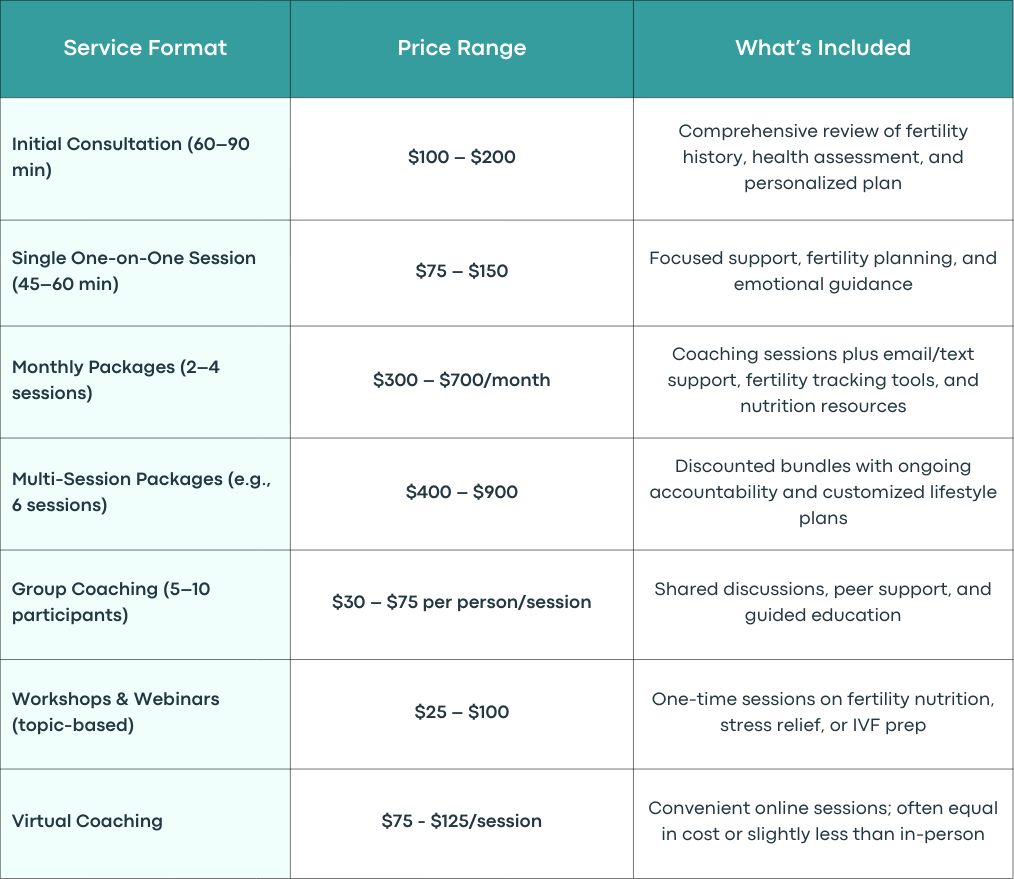Select the Group Coaching (5–10 participants) cell
The image size is (1014, 879).
pyautogui.click(x=145, y=605)
